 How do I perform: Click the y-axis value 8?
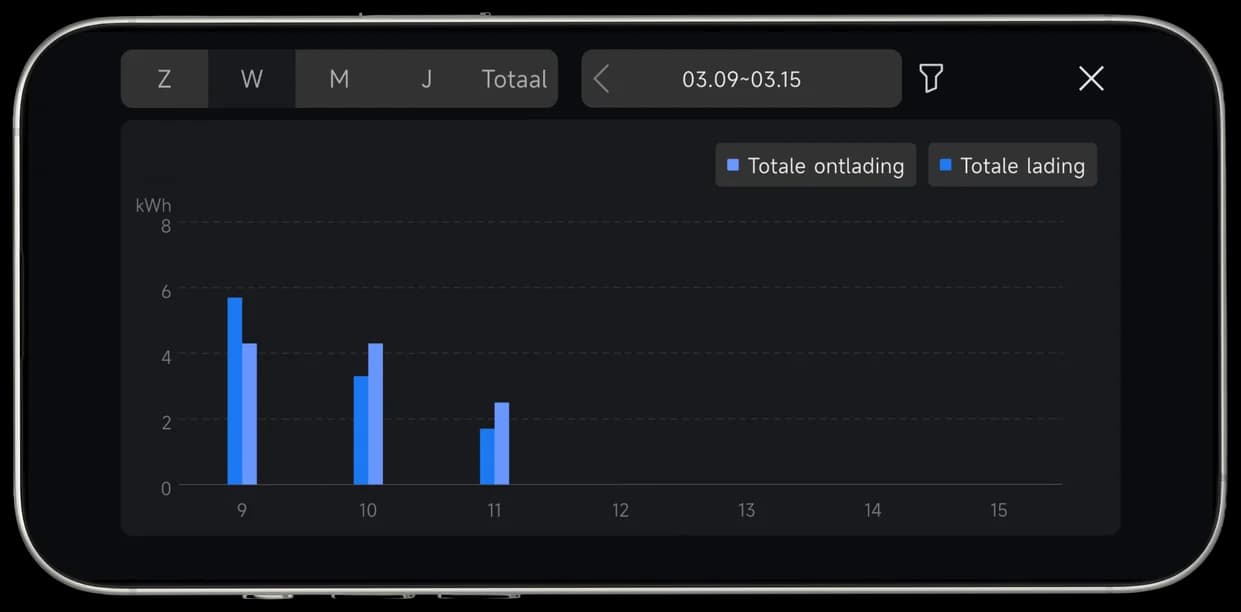click(x=166, y=225)
